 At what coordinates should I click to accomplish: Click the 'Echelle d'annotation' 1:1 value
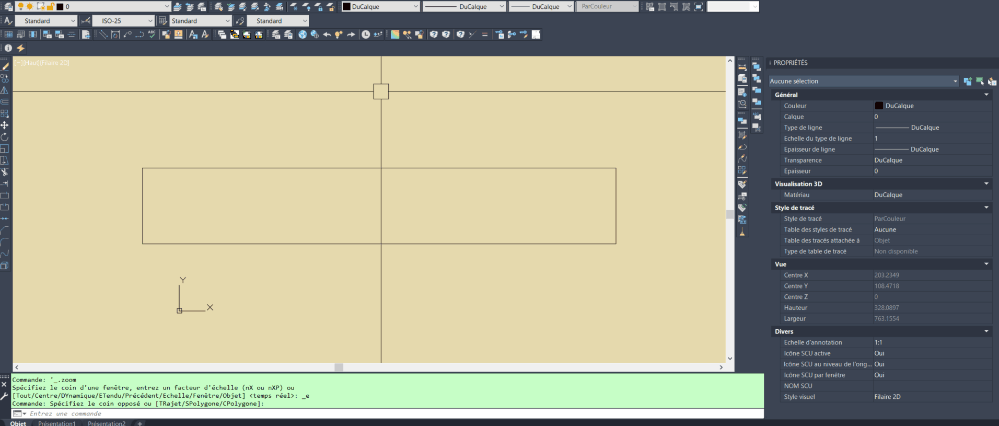click(x=879, y=342)
